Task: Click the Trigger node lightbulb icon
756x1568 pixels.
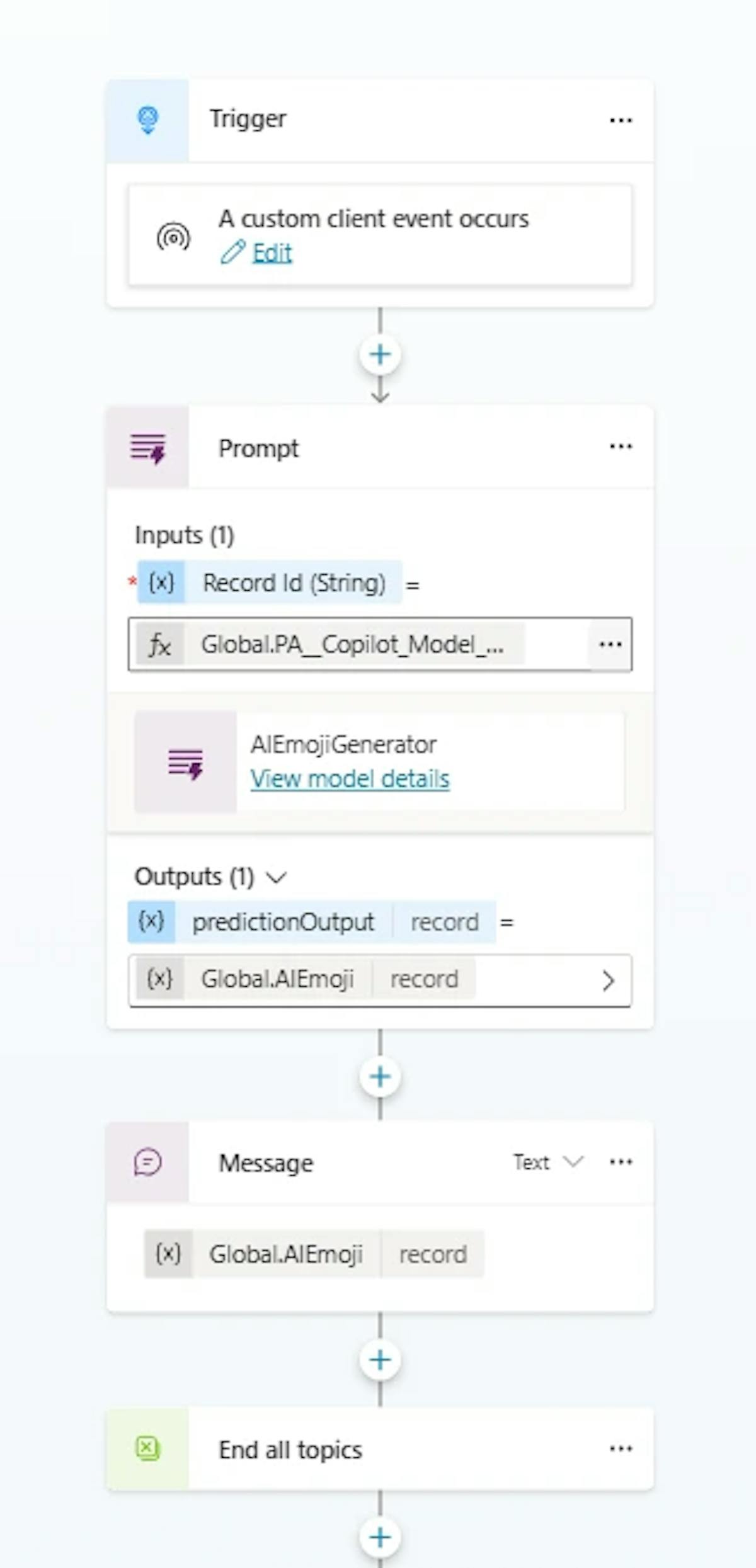Action: [x=148, y=120]
